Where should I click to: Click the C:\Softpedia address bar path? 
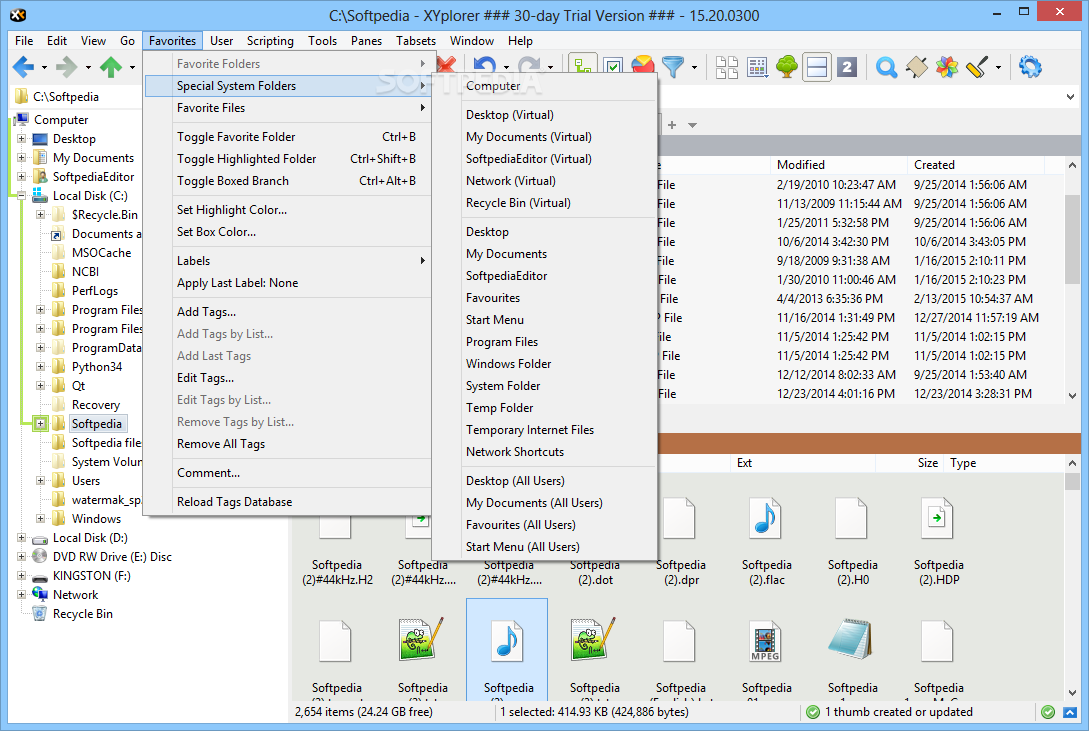66,97
